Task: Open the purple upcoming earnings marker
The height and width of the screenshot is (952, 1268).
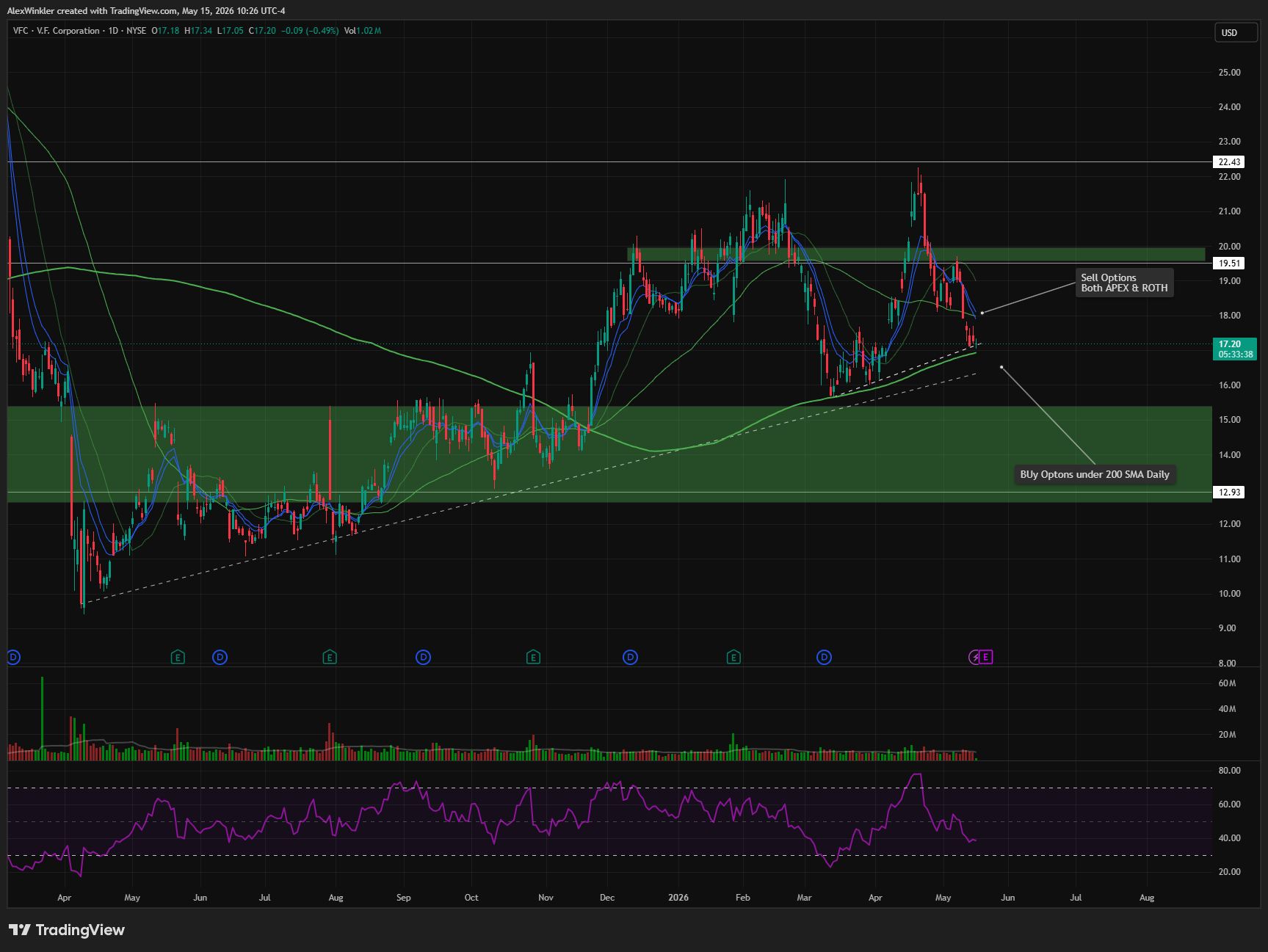Action: click(x=986, y=657)
